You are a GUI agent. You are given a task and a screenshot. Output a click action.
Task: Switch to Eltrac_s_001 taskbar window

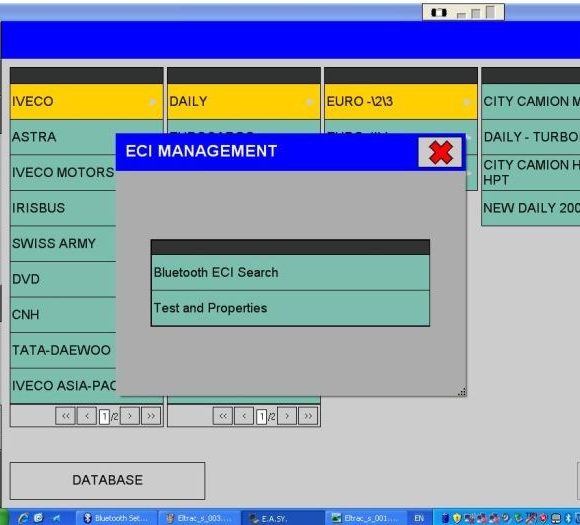(x=366, y=518)
